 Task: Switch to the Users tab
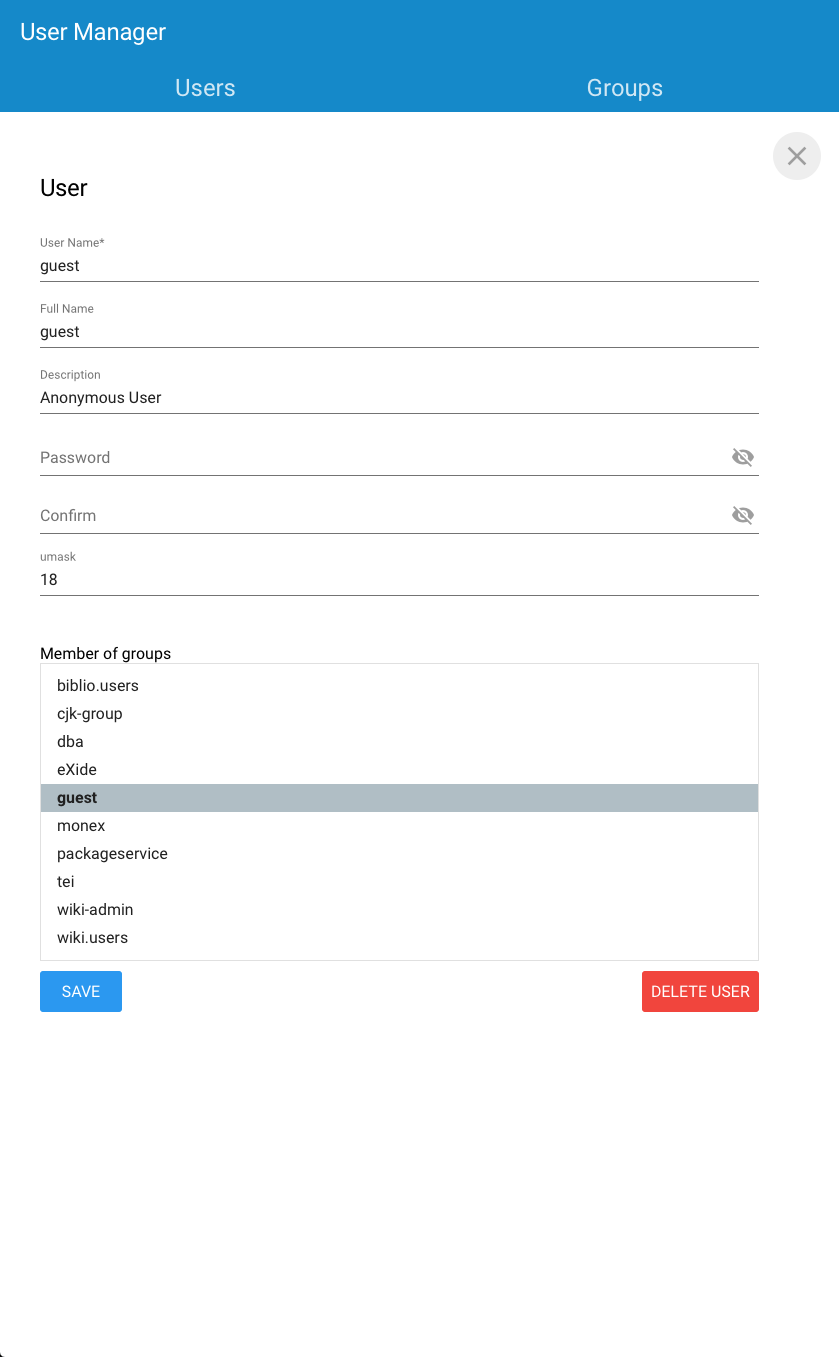click(x=205, y=88)
